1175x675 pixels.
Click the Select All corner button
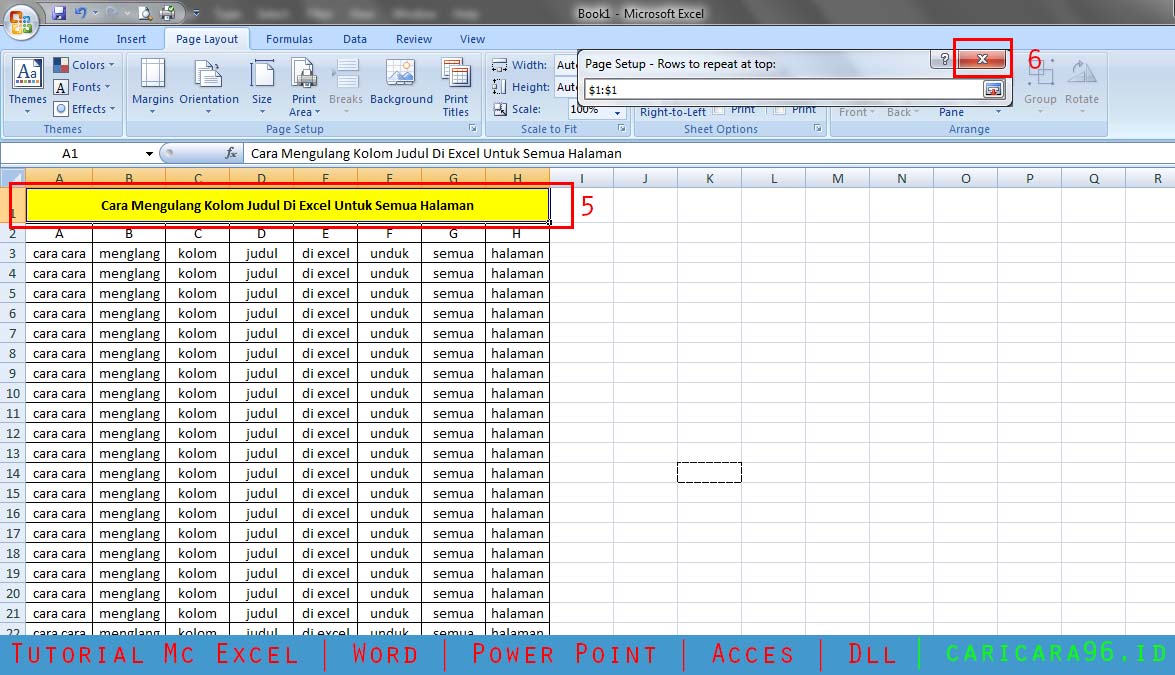(x=13, y=178)
